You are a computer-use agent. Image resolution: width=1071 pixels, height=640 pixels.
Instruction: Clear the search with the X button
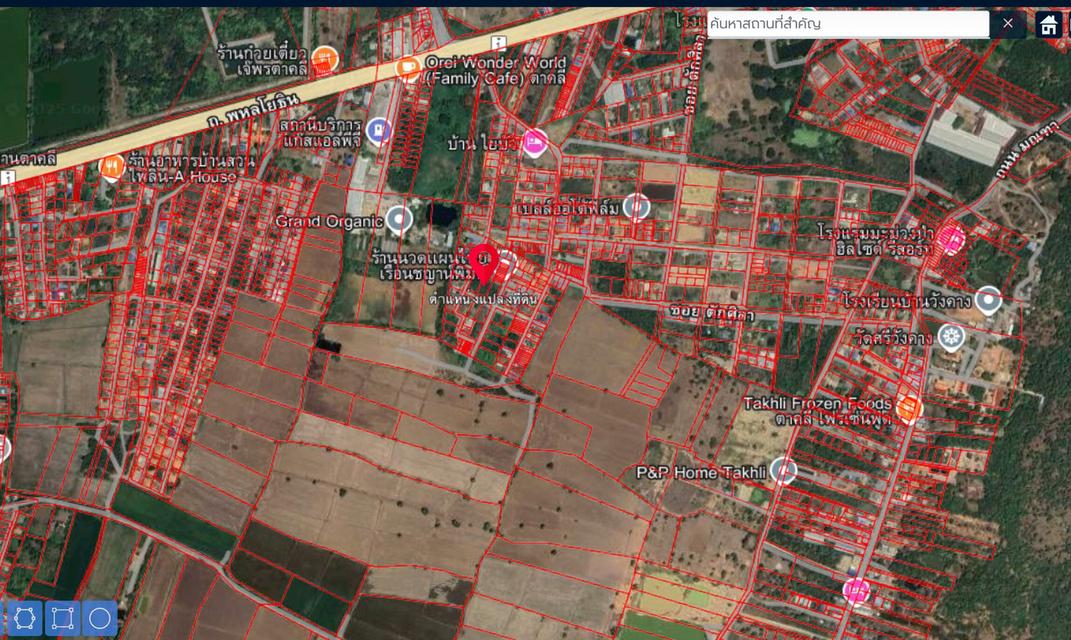click(1007, 23)
